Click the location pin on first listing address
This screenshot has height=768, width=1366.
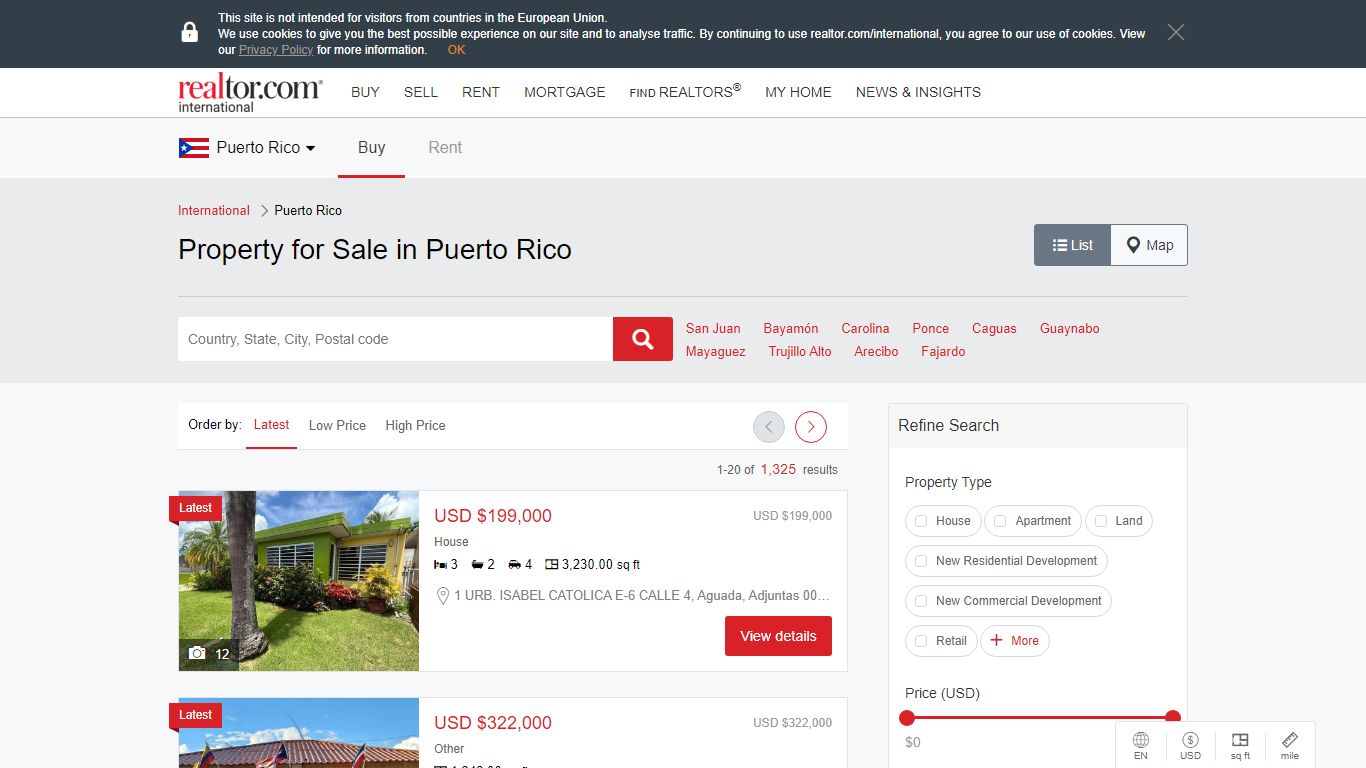(x=443, y=595)
